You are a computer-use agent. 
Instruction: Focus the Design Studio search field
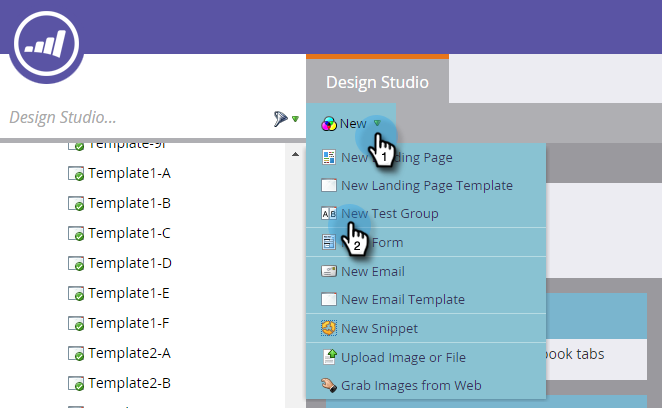point(135,117)
